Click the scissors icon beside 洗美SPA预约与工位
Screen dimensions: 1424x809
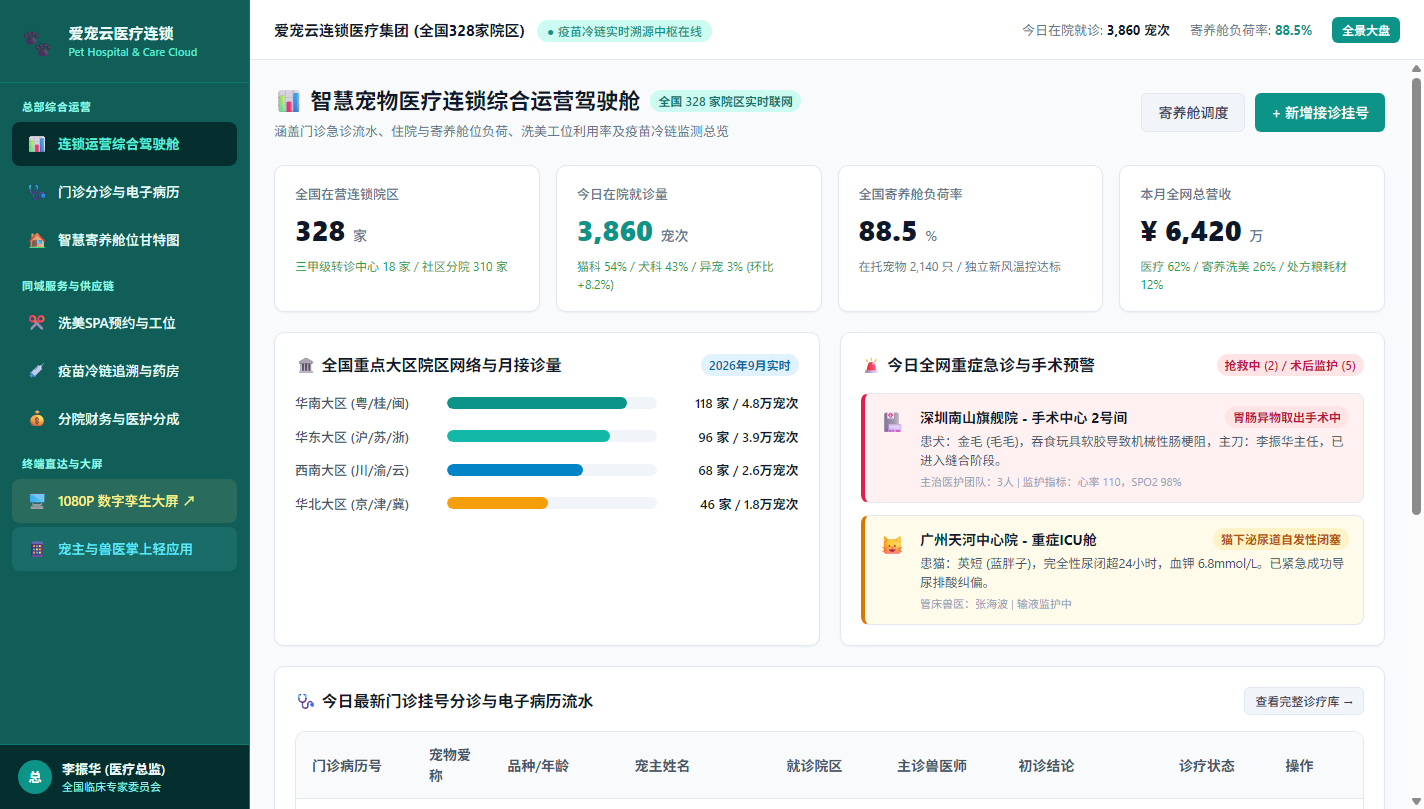pyautogui.click(x=37, y=323)
